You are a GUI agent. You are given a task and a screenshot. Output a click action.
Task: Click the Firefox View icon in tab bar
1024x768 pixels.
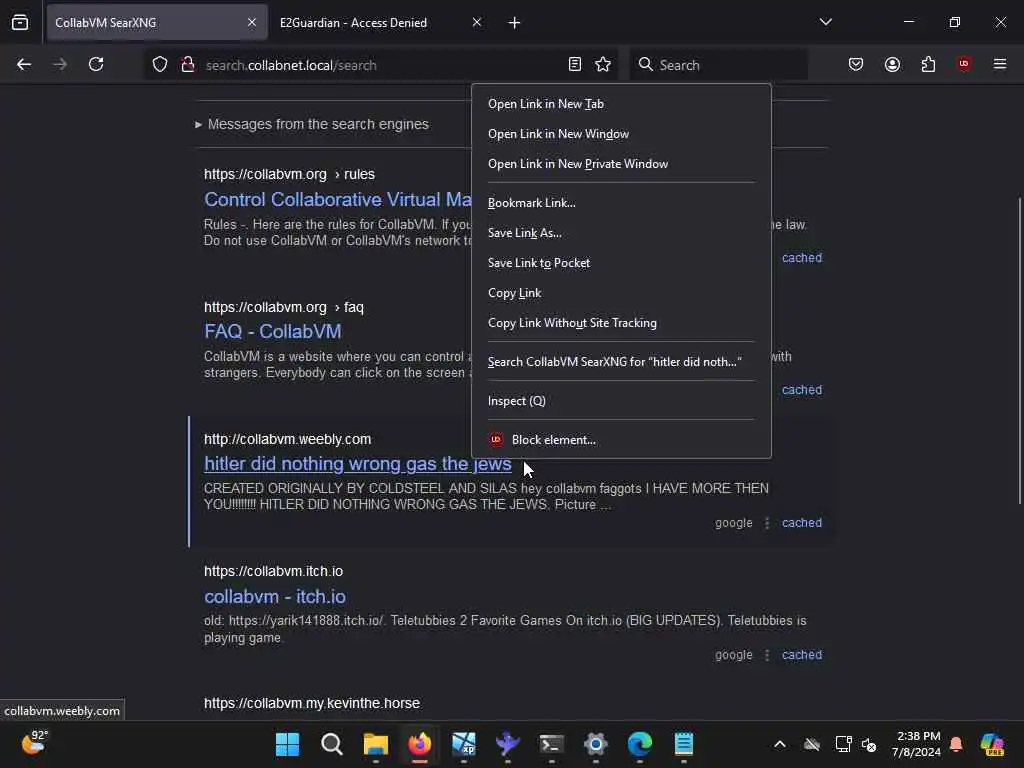pos(20,22)
